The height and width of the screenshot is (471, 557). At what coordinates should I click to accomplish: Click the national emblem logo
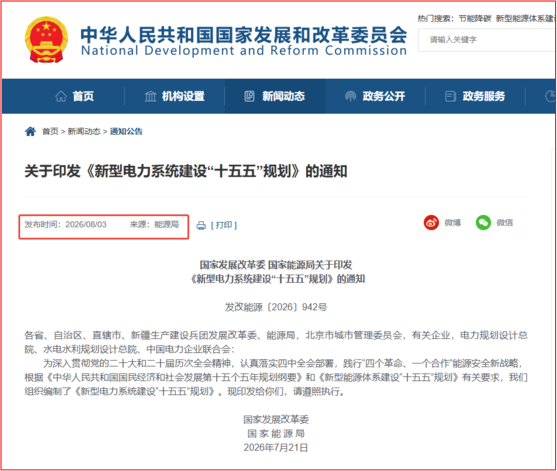46,39
